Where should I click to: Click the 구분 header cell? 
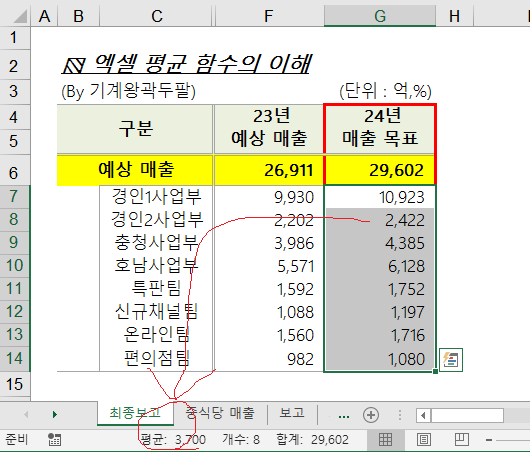pyautogui.click(x=135, y=129)
